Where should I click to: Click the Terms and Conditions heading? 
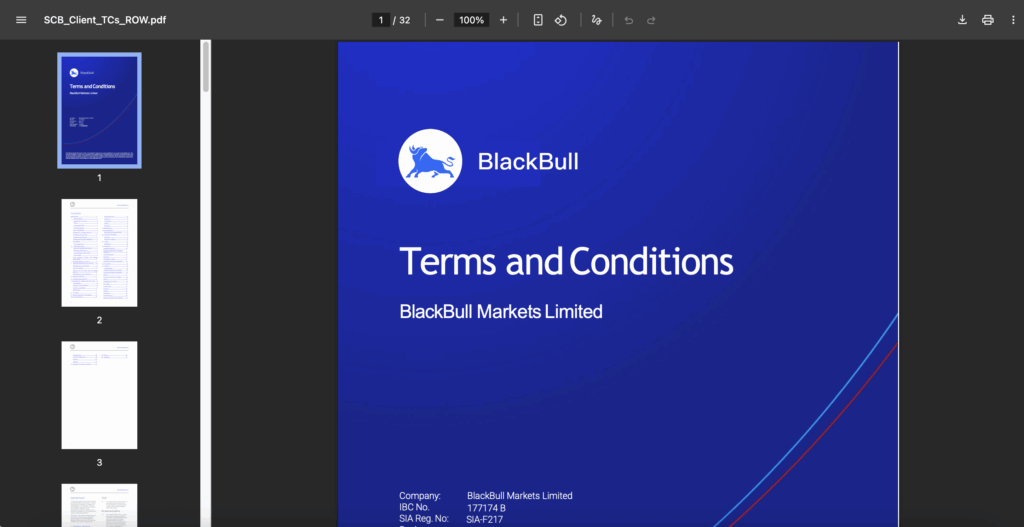(x=566, y=262)
